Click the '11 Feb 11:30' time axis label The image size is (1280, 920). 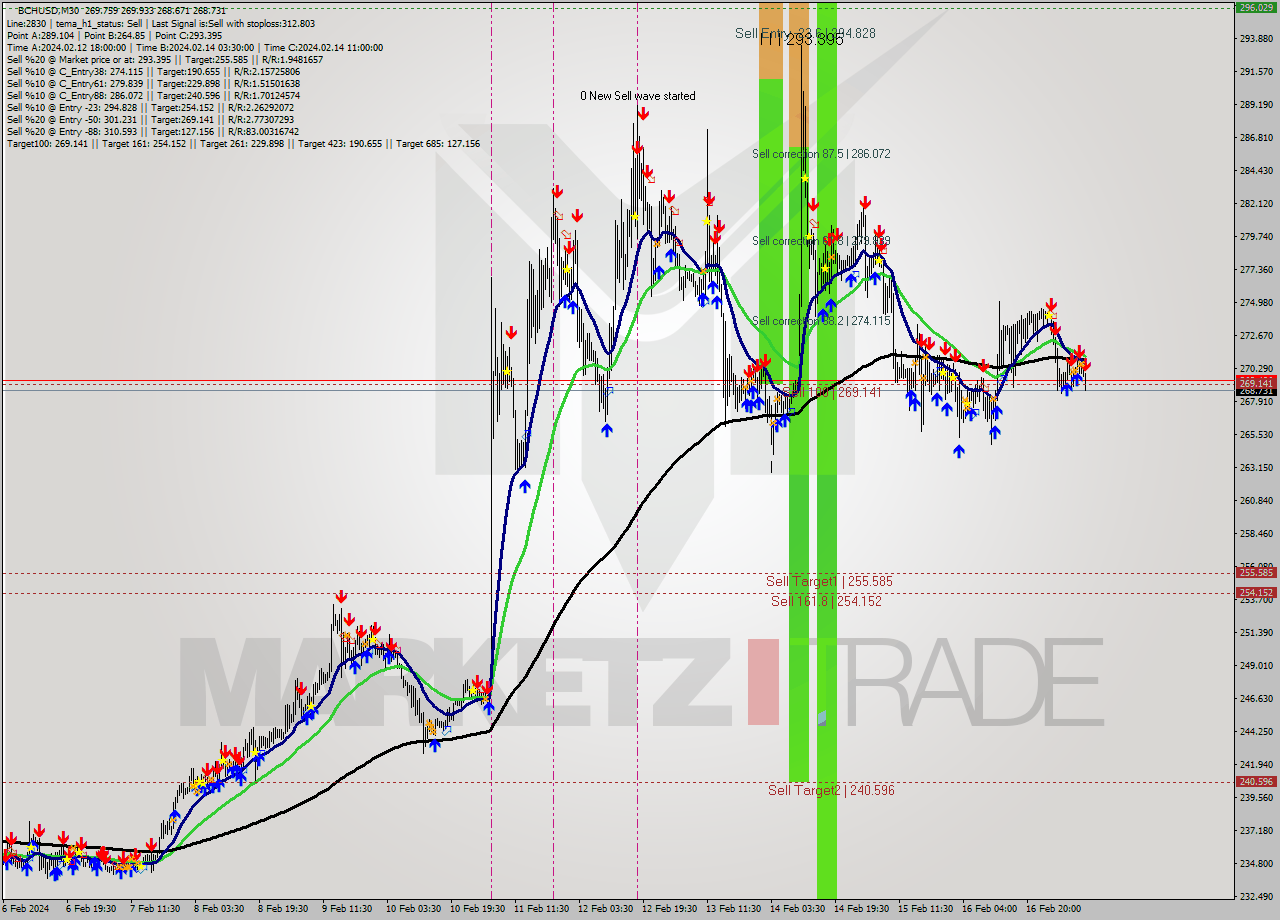click(542, 909)
